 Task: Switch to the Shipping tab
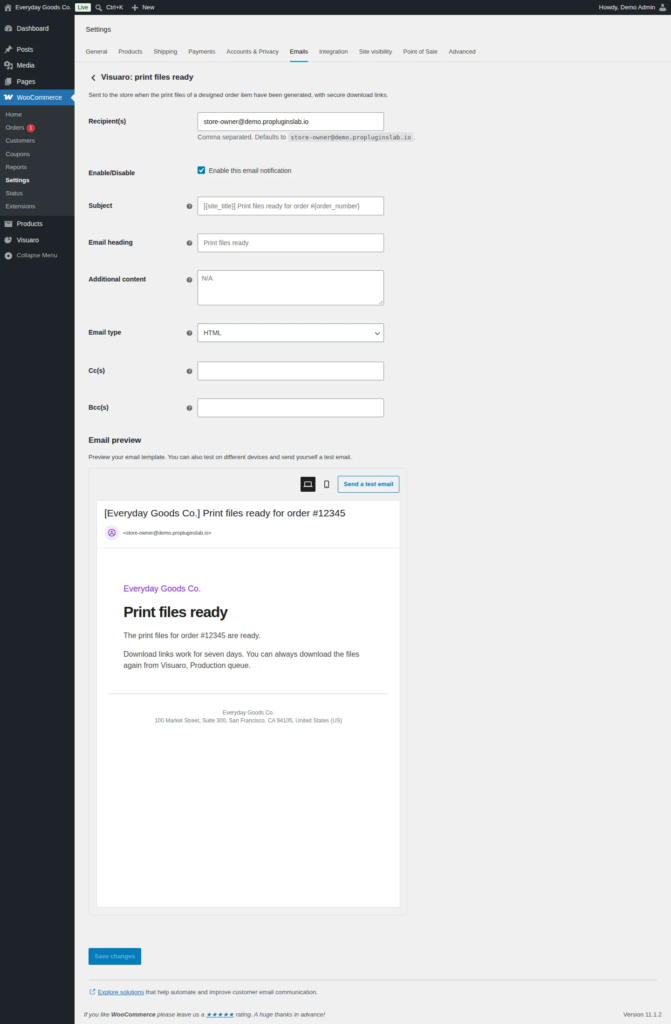(165, 52)
